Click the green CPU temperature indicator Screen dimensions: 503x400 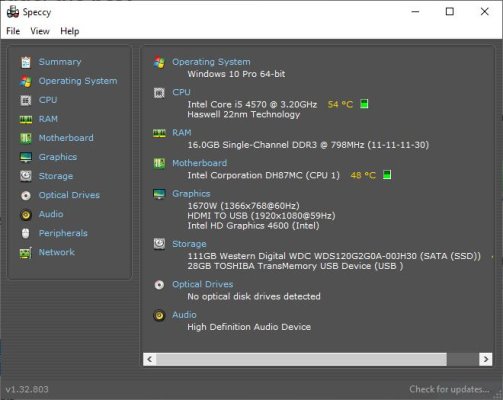(364, 104)
